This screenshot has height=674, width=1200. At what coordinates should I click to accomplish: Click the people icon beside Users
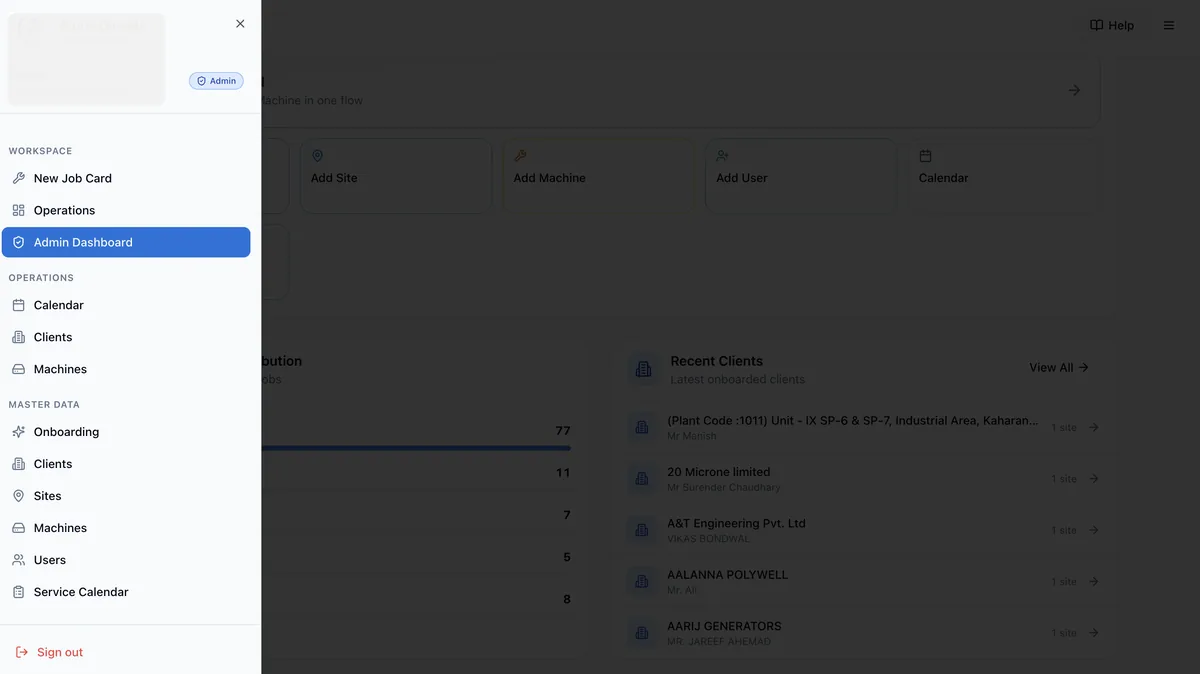[18, 560]
